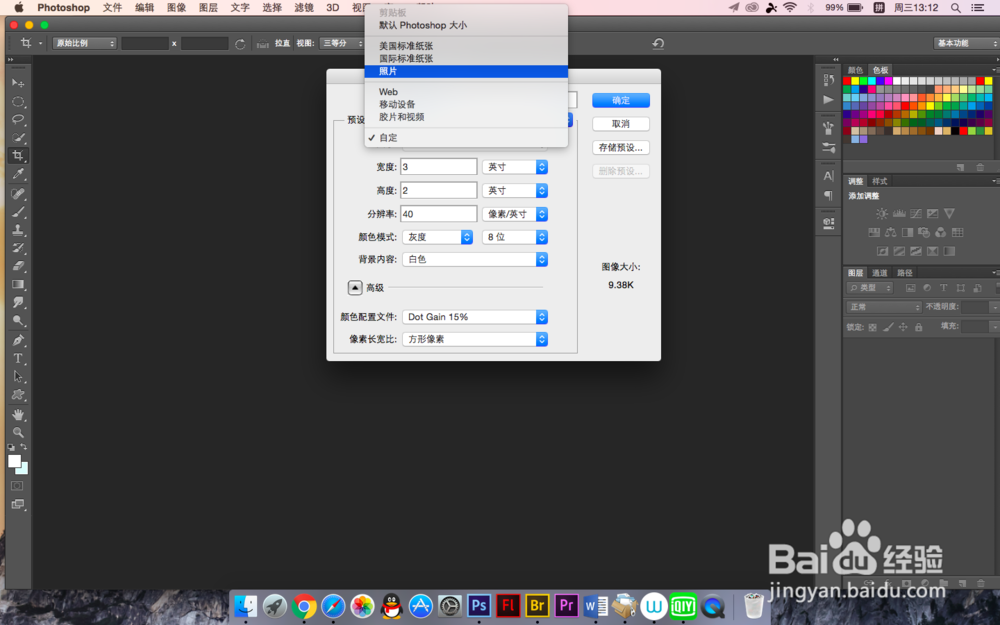Open the 文件 menu
The height and width of the screenshot is (625, 1000).
click(x=112, y=8)
